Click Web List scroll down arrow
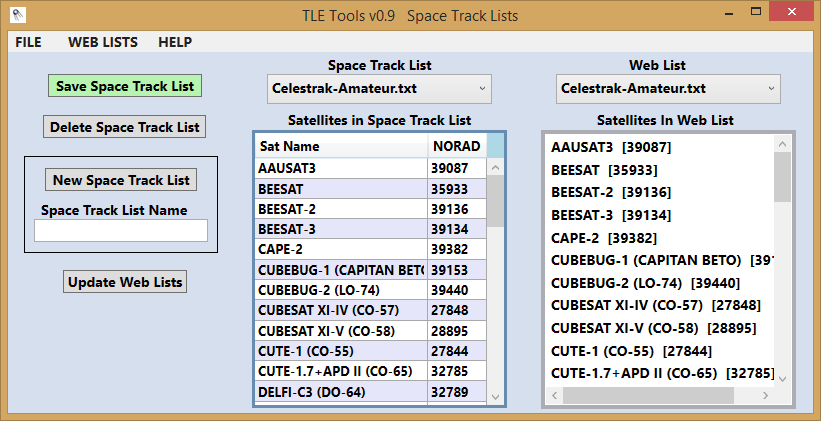The image size is (821, 421). [783, 378]
